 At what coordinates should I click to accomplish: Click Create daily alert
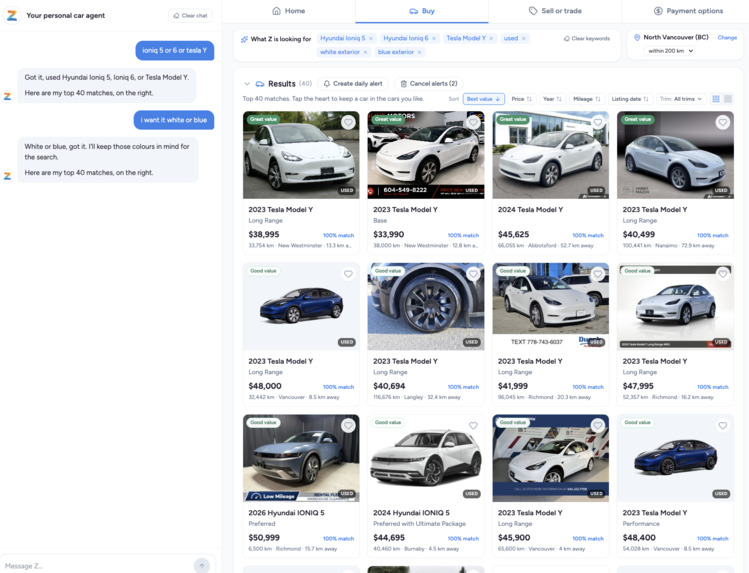pyautogui.click(x=353, y=84)
